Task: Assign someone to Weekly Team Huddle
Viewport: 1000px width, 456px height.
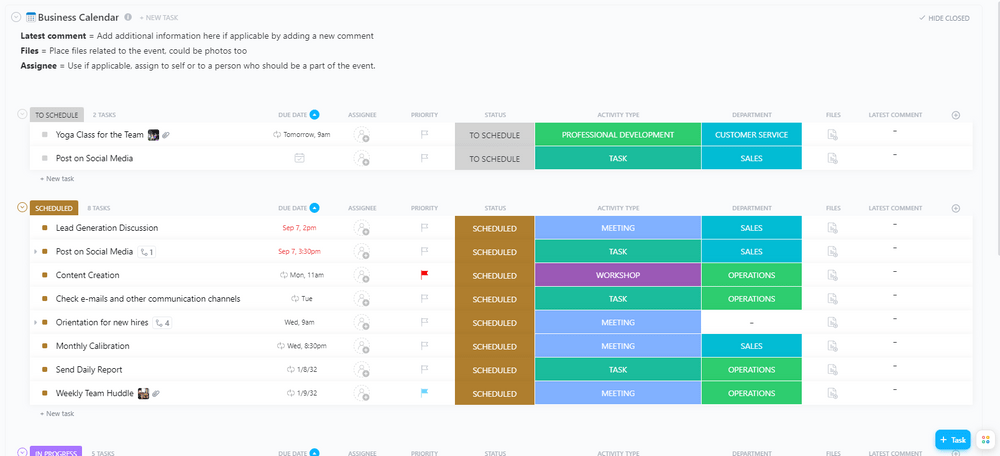Action: click(x=362, y=393)
